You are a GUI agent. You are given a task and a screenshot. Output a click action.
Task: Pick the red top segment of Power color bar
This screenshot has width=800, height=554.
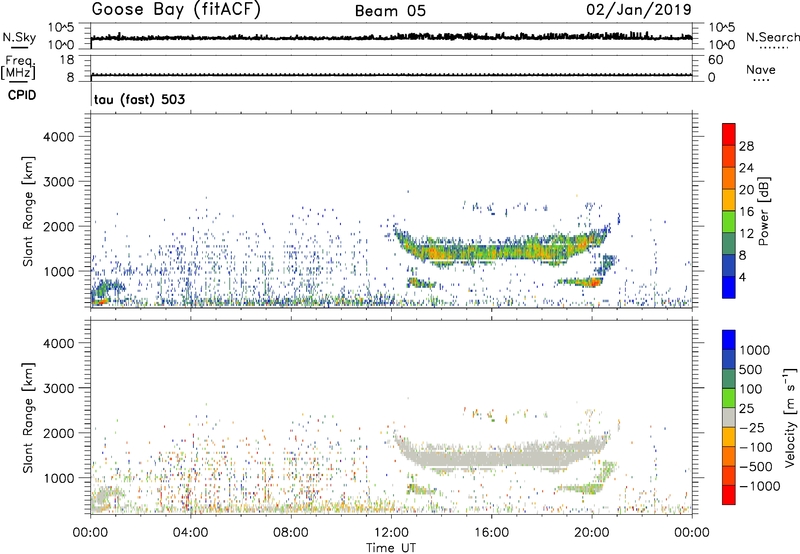pyautogui.click(x=729, y=134)
